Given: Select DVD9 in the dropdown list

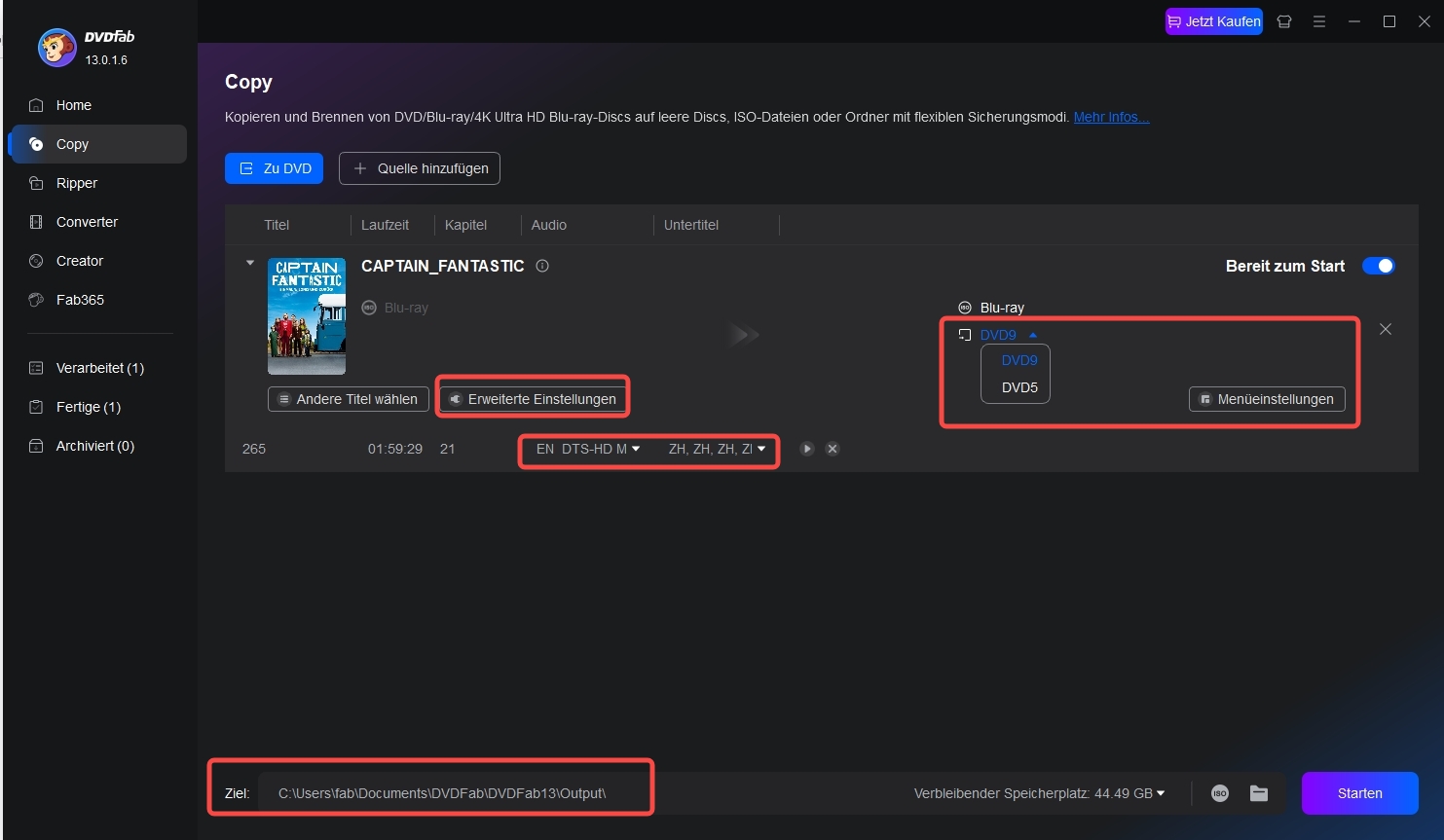Looking at the screenshot, I should point(1019,360).
